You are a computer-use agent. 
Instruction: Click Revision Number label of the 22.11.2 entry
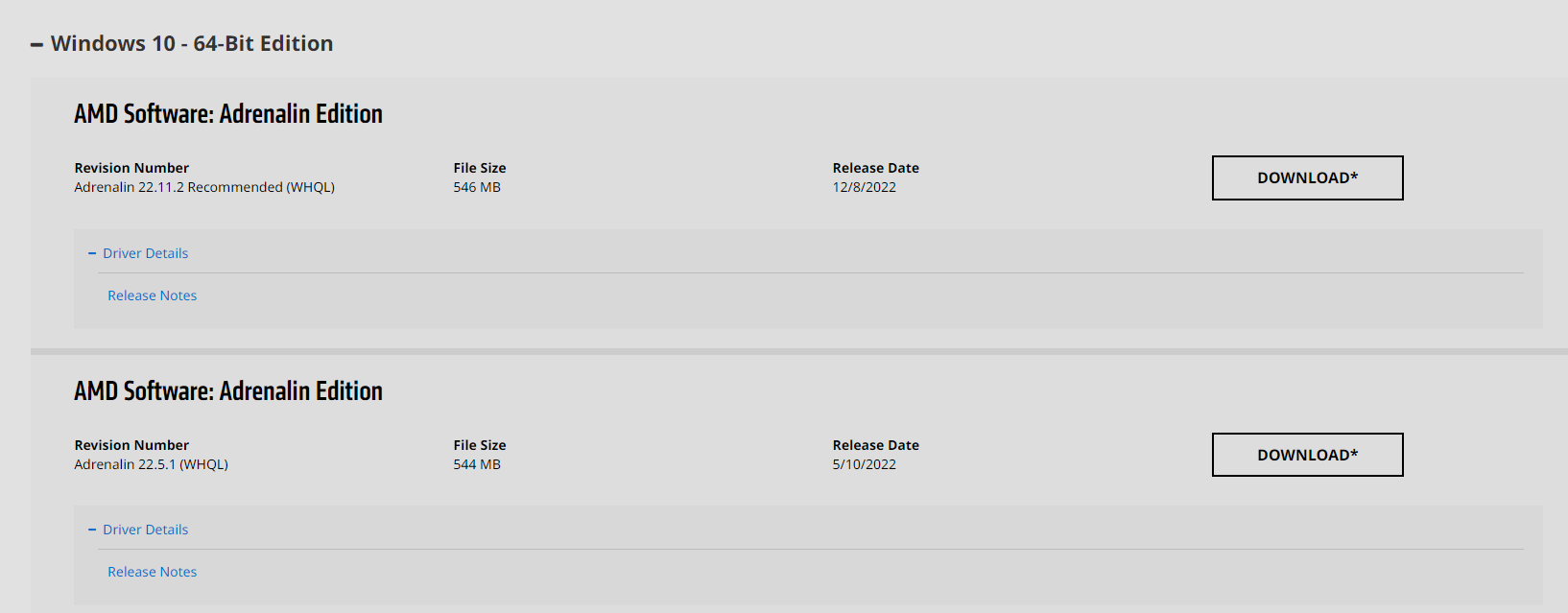point(131,168)
